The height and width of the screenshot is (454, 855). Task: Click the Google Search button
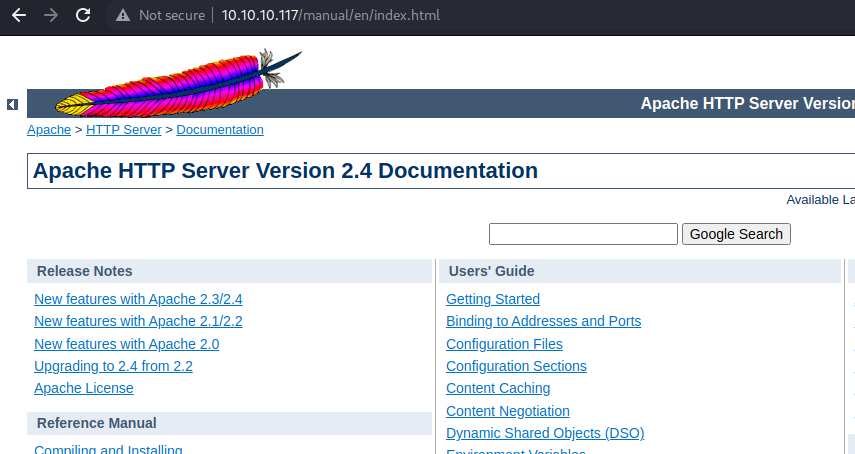click(736, 234)
